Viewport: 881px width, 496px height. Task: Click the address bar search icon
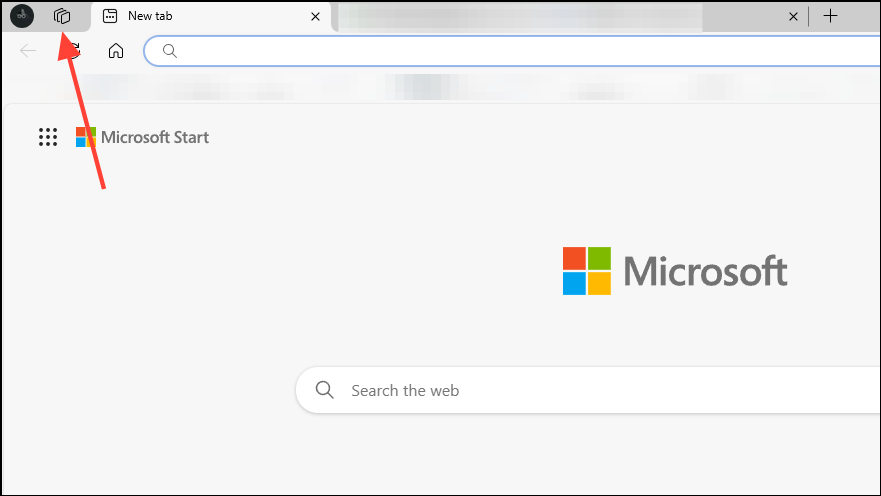coord(170,51)
